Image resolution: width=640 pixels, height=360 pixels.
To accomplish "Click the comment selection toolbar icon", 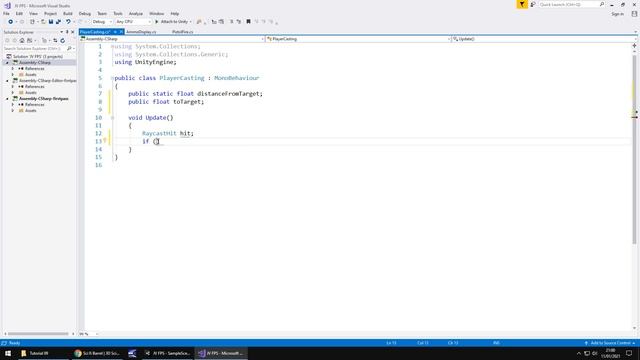I will (x=231, y=22).
